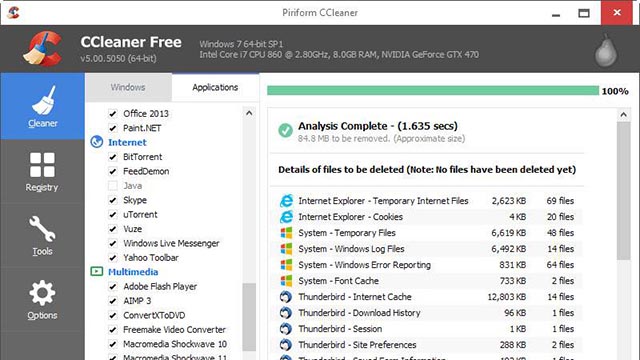
Task: Click Internet Explorer icon beside Cookies row
Action: [x=286, y=217]
